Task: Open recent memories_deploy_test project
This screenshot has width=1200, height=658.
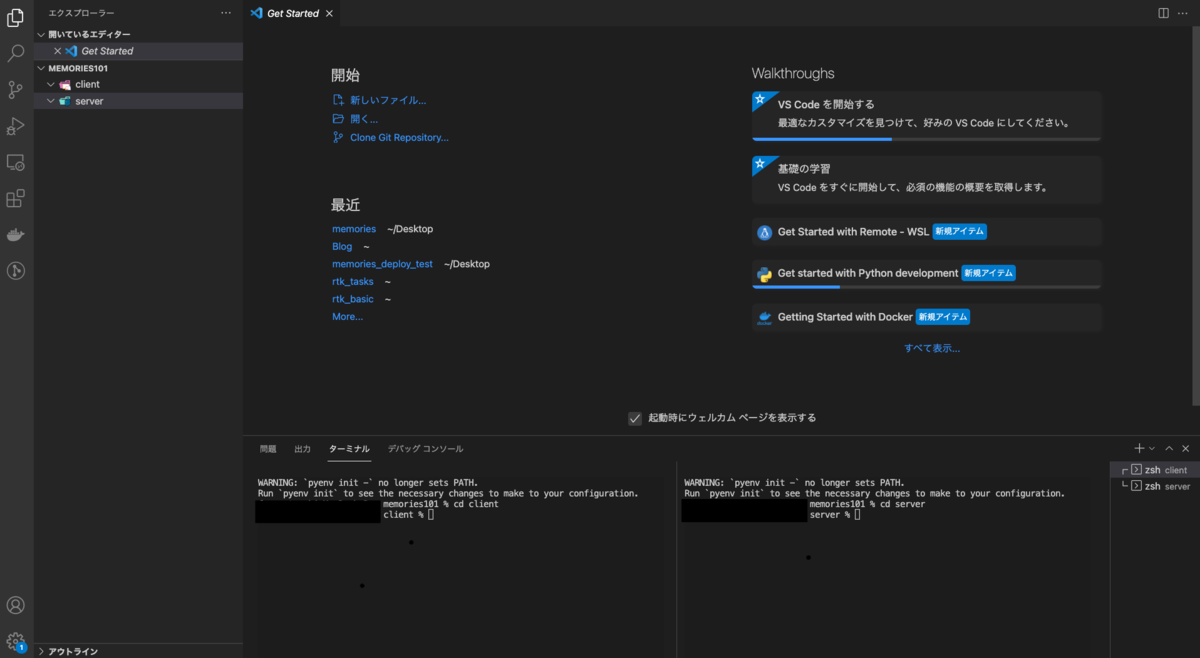Action: click(x=382, y=264)
